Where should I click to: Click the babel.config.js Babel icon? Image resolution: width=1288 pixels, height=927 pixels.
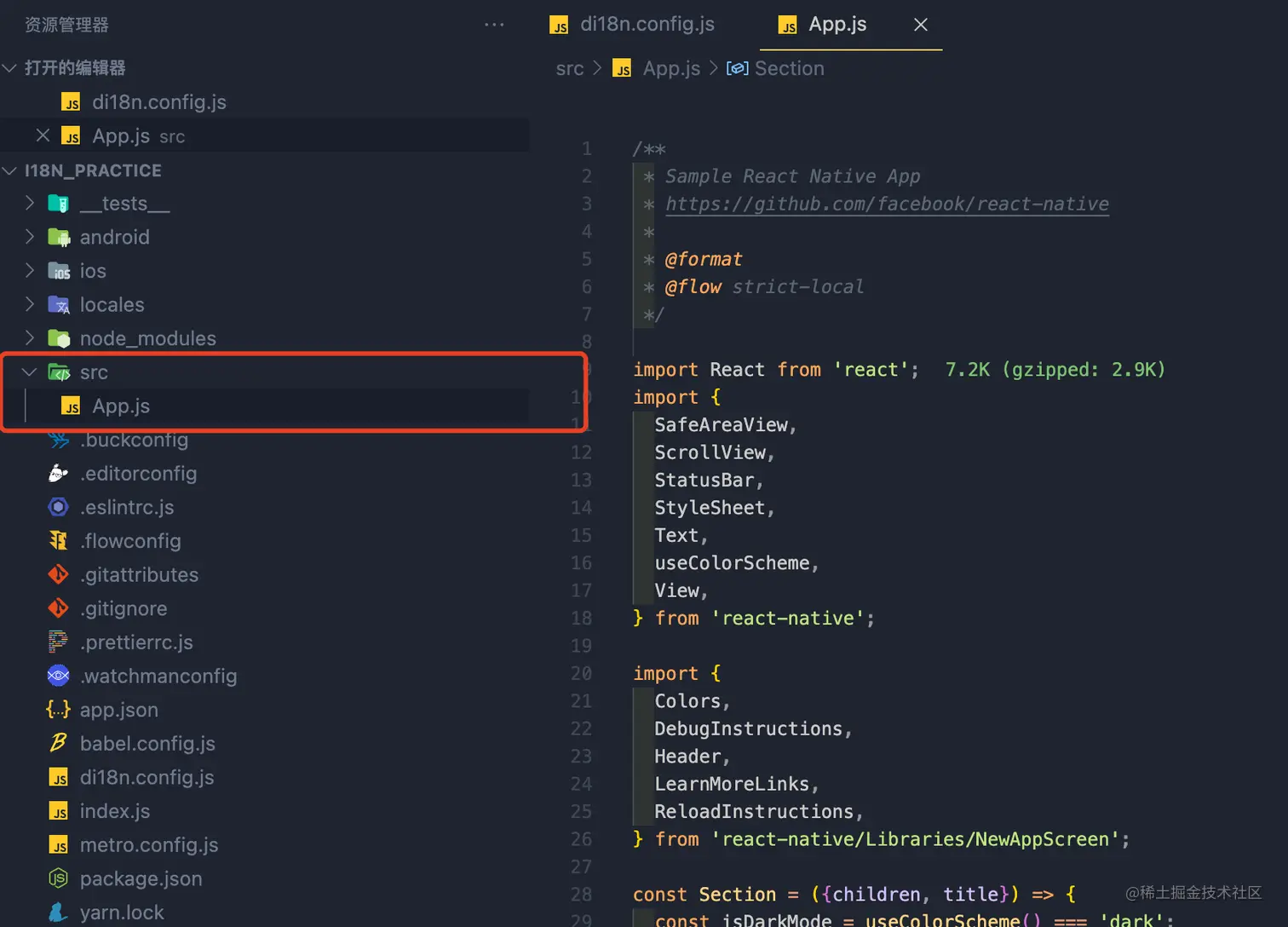tap(58, 743)
